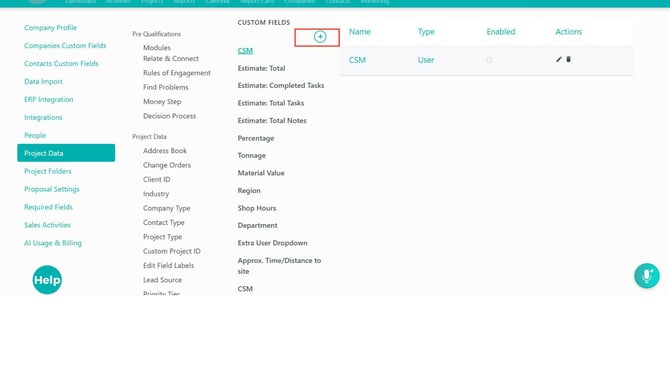Image resolution: width=670 pixels, height=376 pixels.
Task: Open the round Help button
Action: click(x=47, y=280)
